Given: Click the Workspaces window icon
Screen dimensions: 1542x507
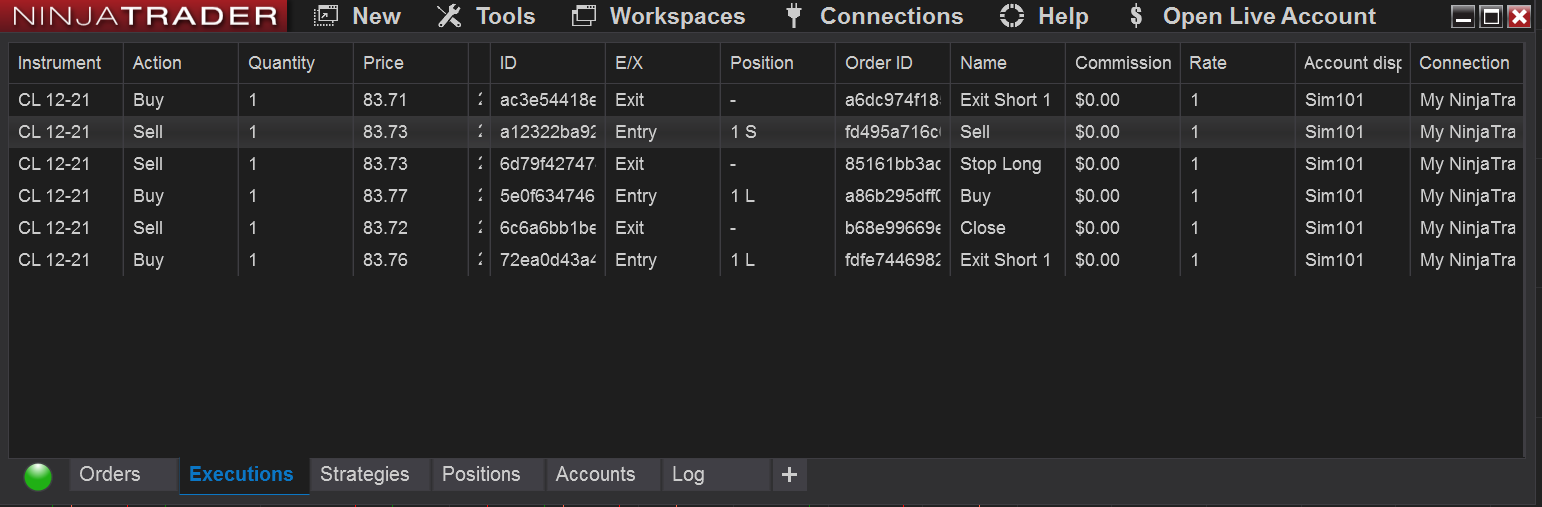Looking at the screenshot, I should (583, 16).
